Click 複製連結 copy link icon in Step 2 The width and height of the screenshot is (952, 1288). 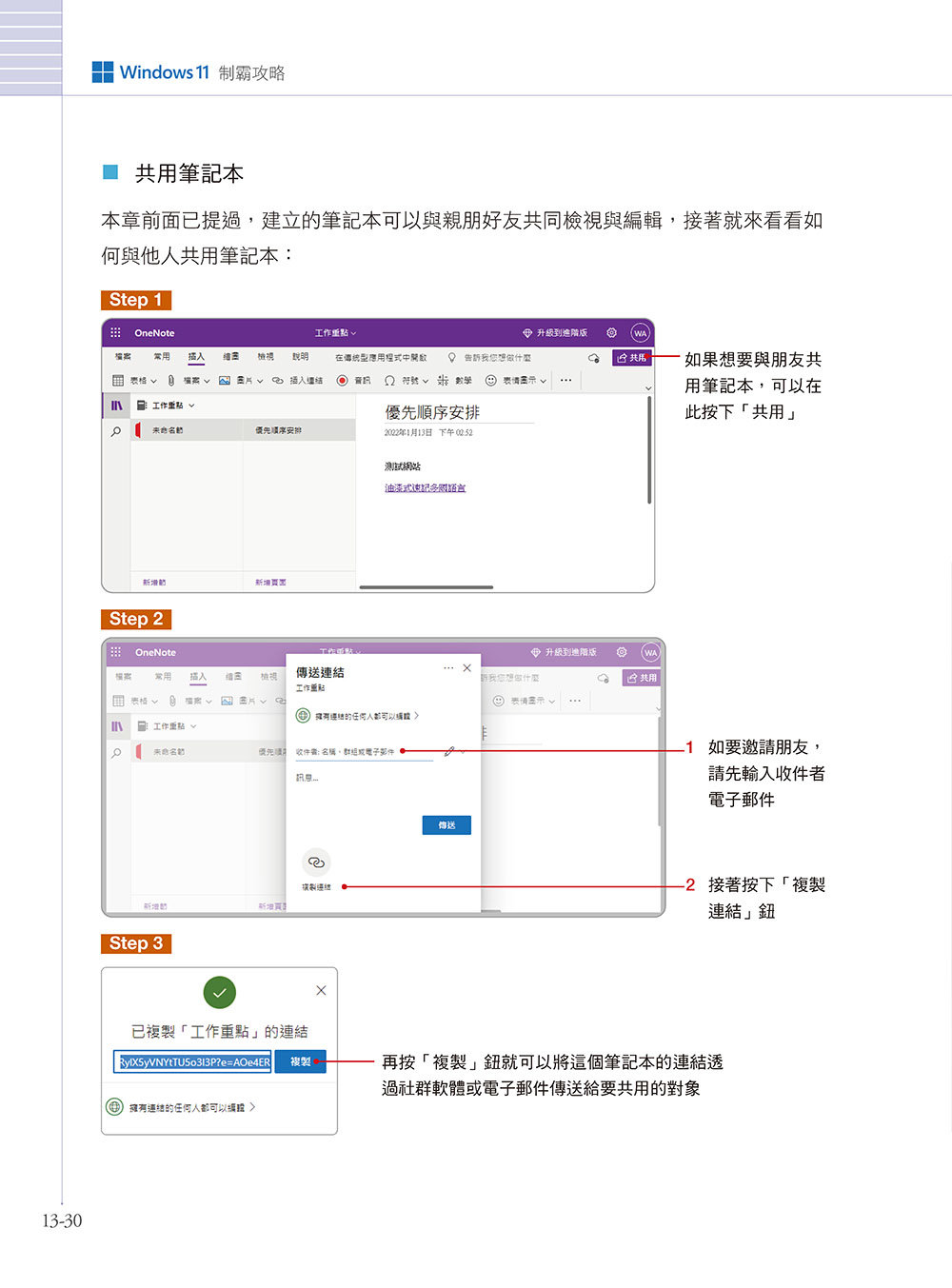pos(316,862)
